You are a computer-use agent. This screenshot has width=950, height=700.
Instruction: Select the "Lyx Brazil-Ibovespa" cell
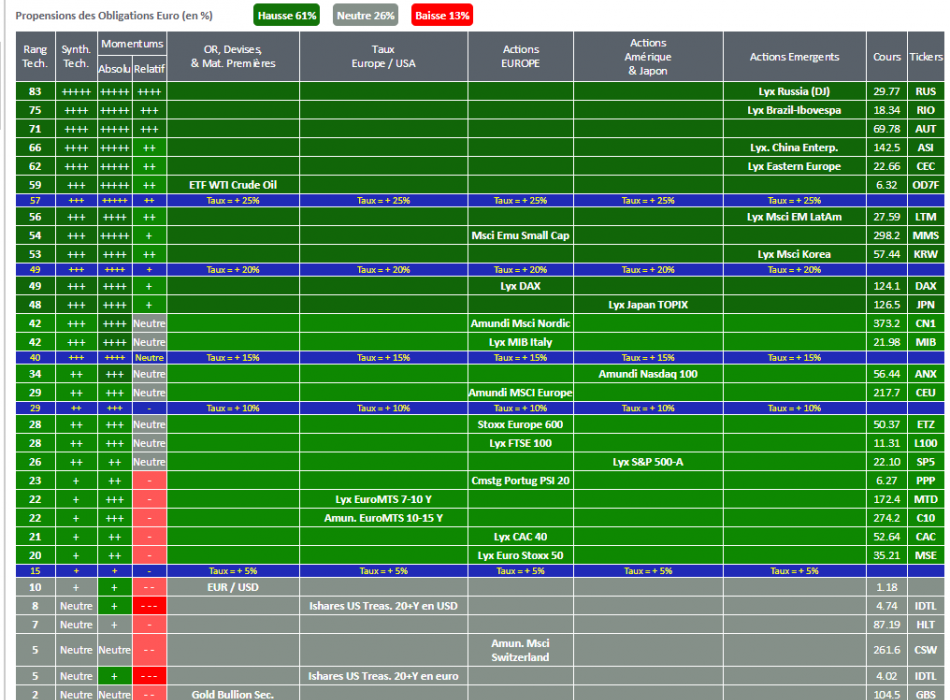[x=794, y=110]
